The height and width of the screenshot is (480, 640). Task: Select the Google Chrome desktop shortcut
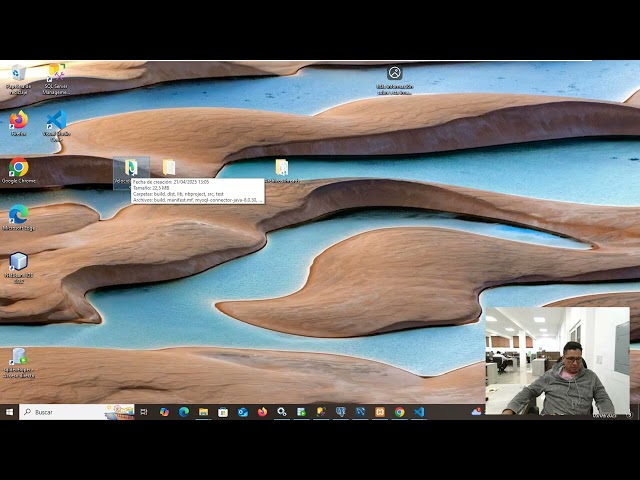pos(18,171)
